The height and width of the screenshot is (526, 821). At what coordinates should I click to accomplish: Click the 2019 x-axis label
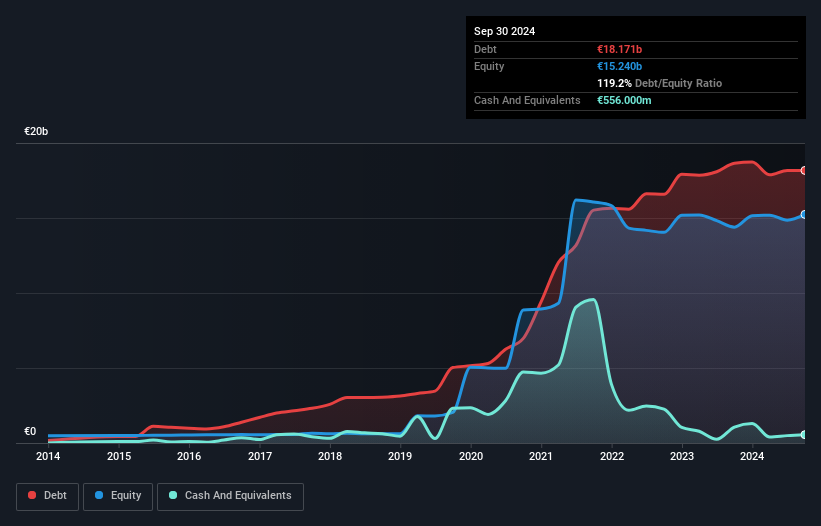(x=400, y=456)
